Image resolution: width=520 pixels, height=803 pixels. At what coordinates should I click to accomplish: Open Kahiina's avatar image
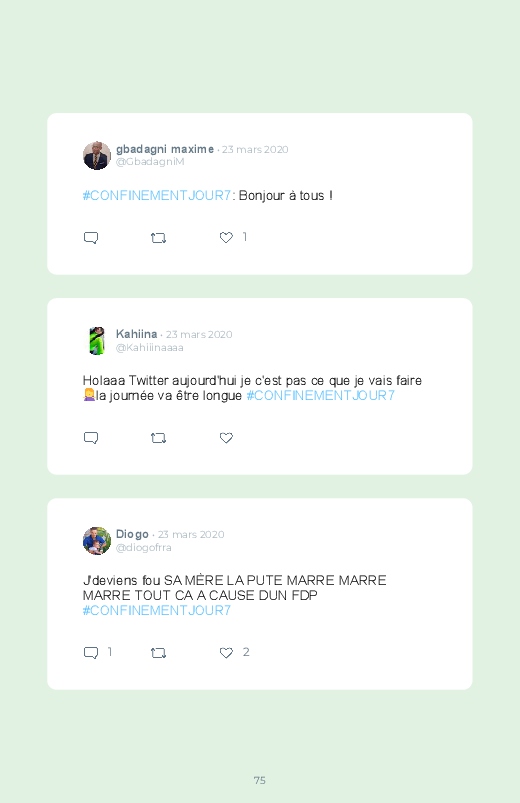coord(97,341)
